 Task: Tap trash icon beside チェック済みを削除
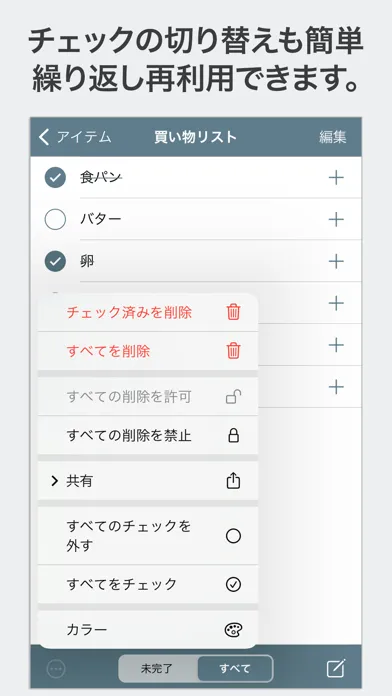pos(233,312)
